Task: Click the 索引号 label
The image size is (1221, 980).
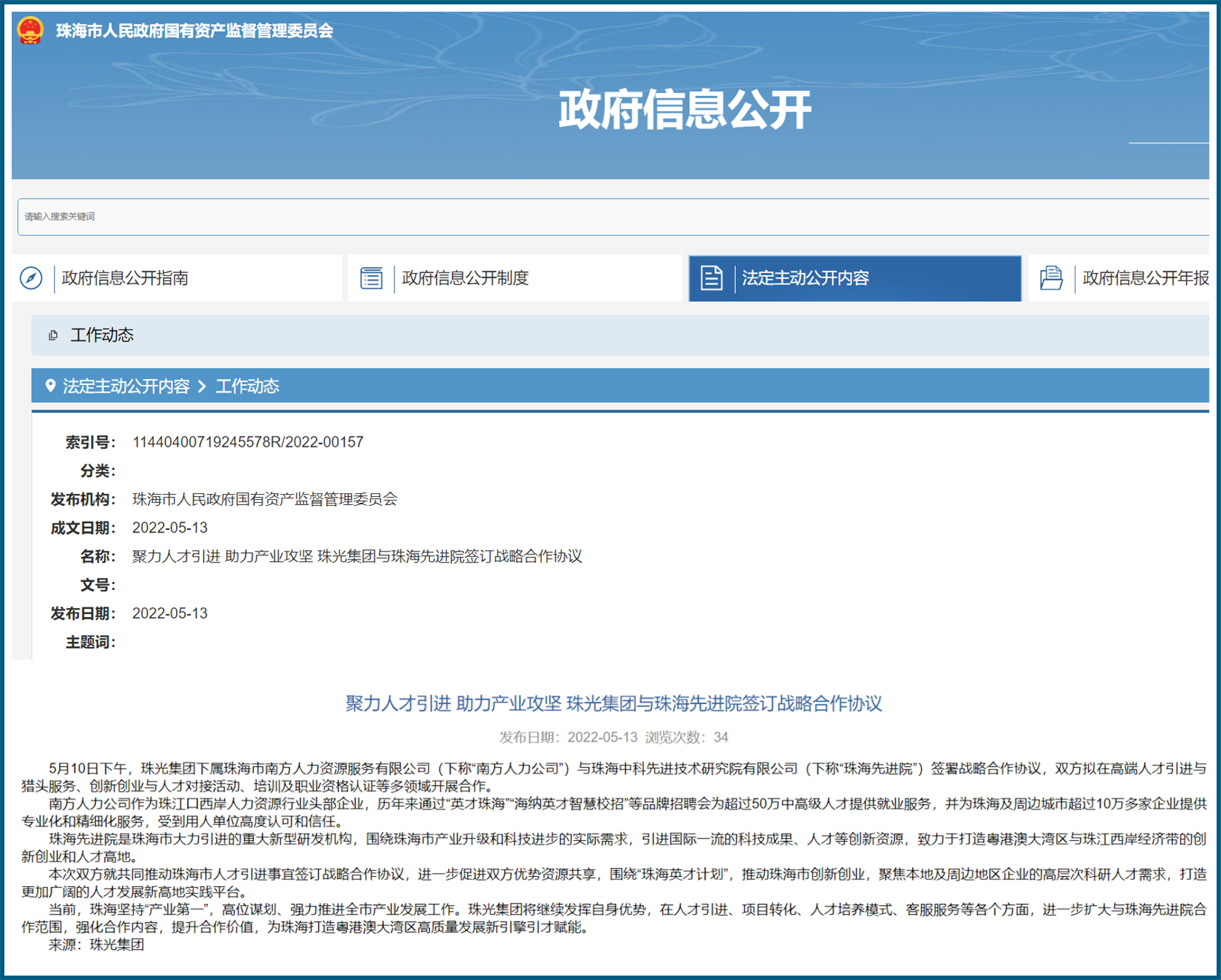Action: 90,442
